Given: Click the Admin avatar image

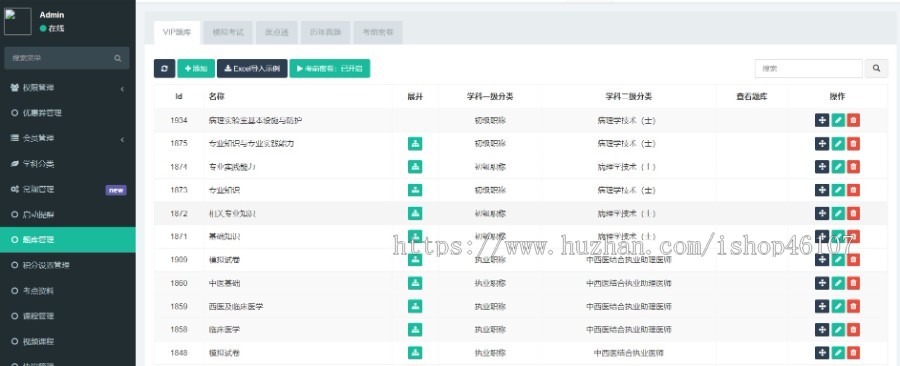Looking at the screenshot, I should click(x=18, y=22).
